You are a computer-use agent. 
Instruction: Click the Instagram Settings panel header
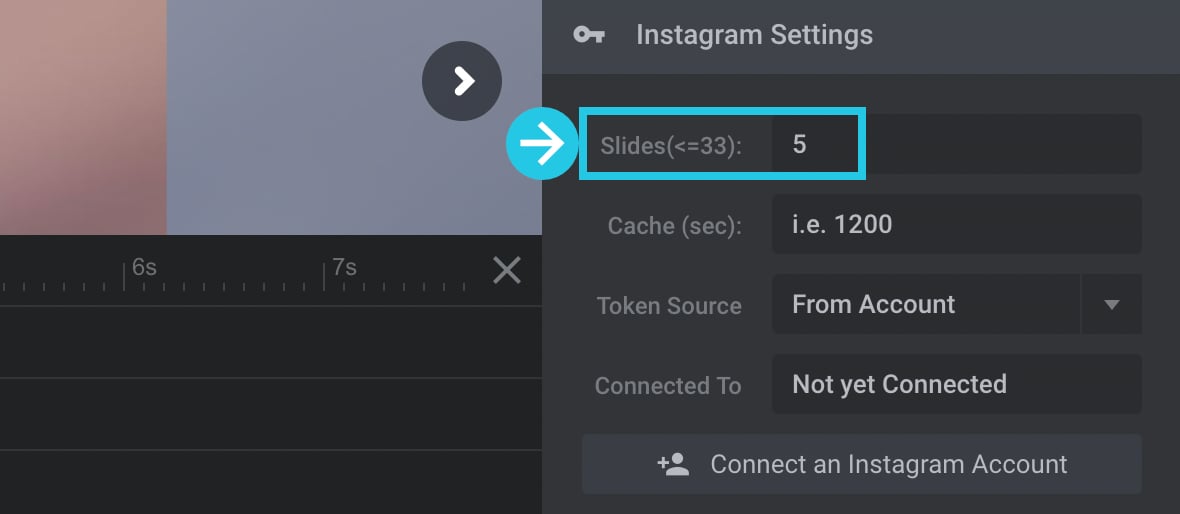[x=861, y=35]
